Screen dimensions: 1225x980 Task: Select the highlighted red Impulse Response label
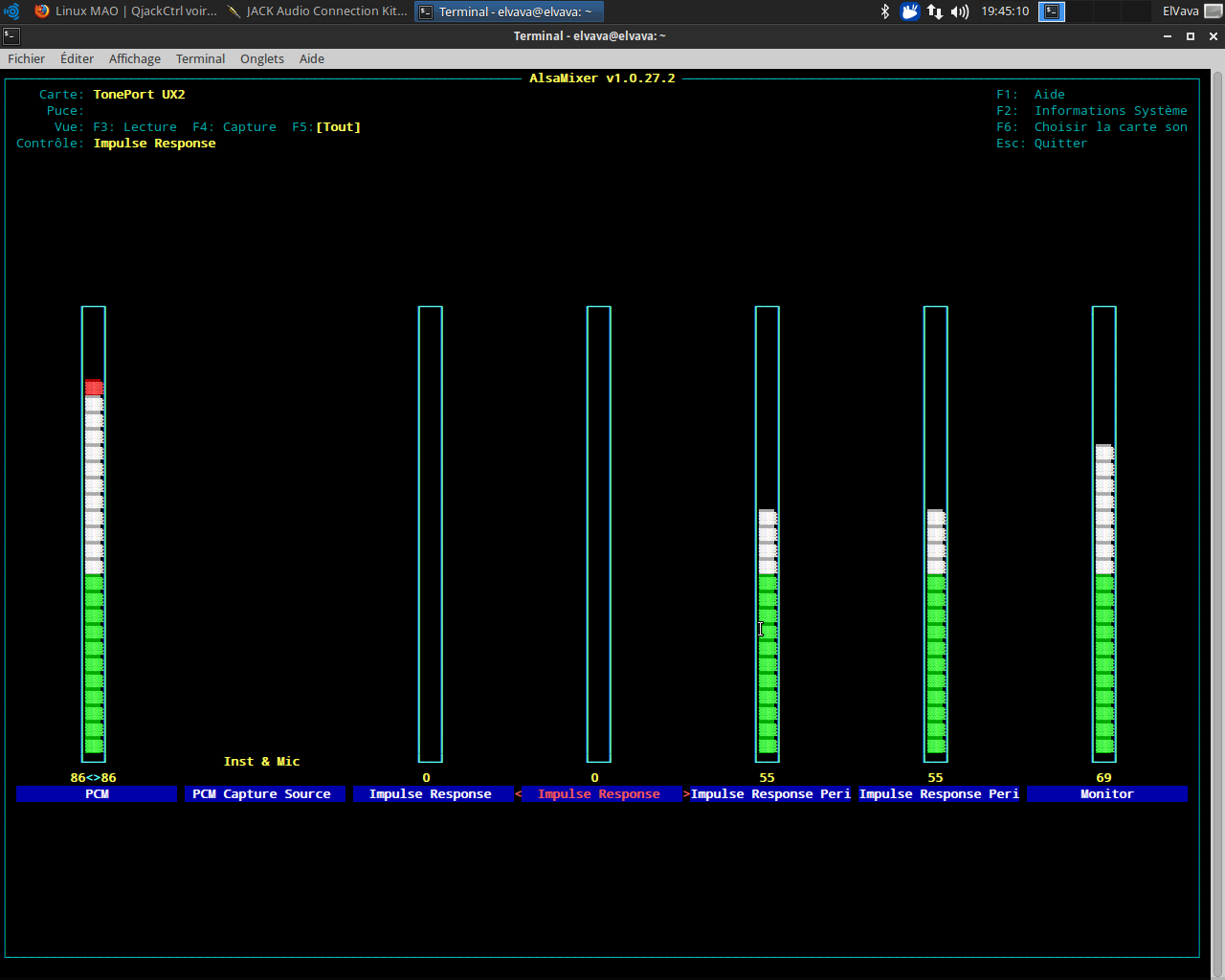[x=599, y=794]
